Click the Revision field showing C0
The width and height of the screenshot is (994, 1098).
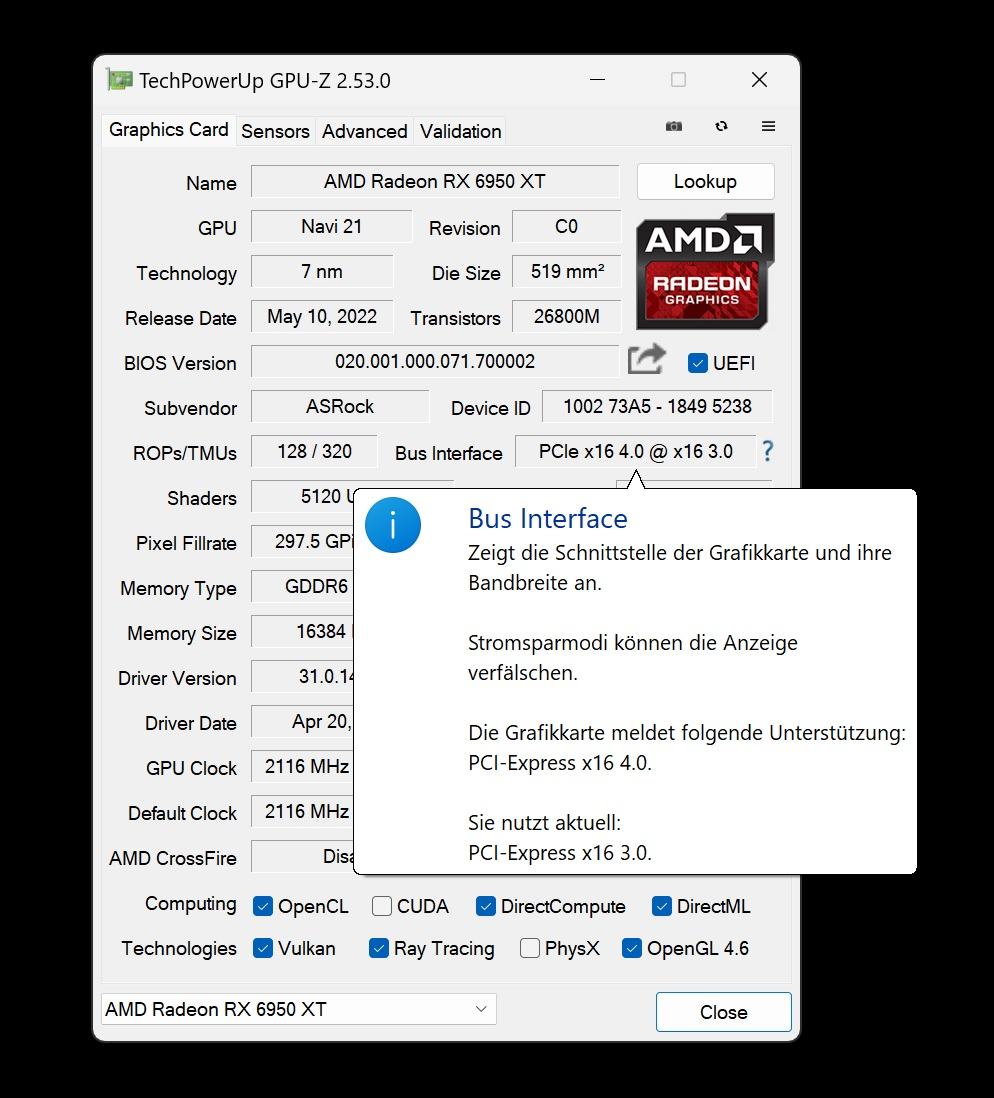click(566, 226)
